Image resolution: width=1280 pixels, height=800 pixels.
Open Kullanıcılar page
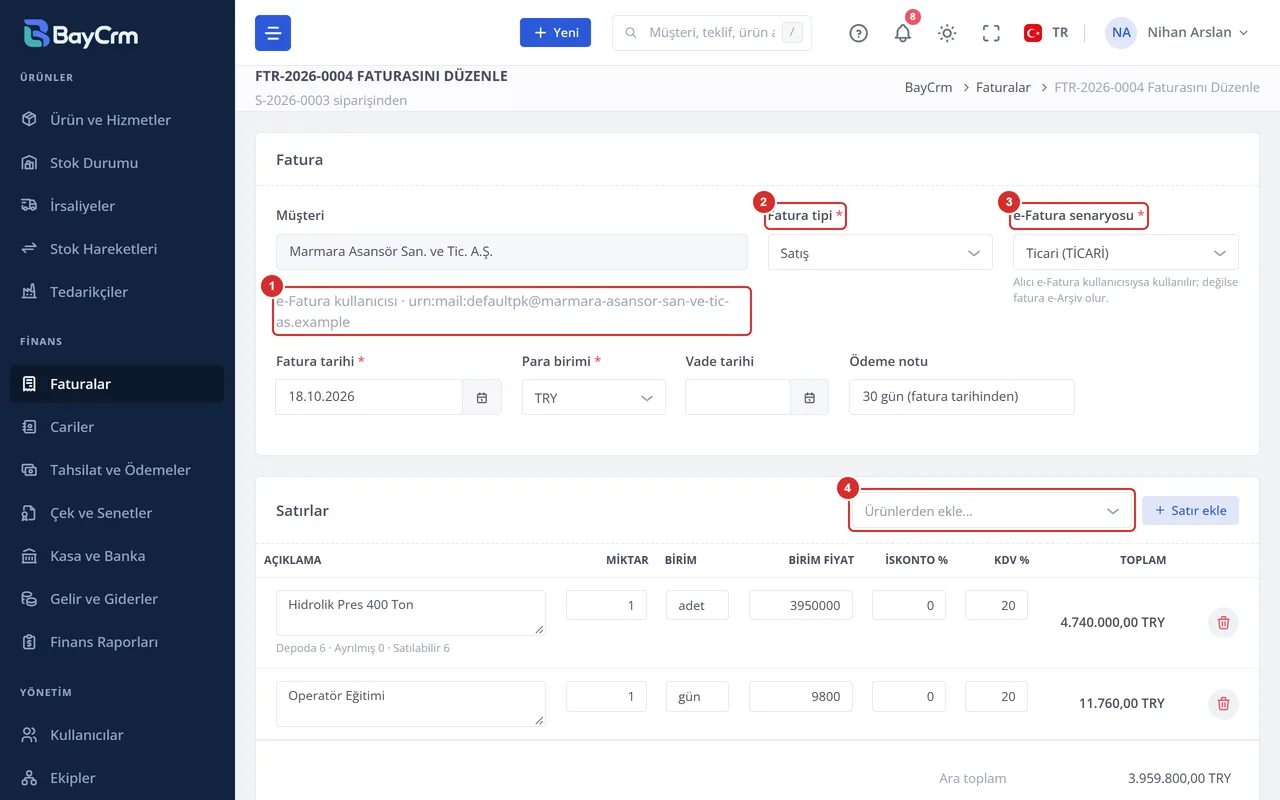[x=117, y=735]
